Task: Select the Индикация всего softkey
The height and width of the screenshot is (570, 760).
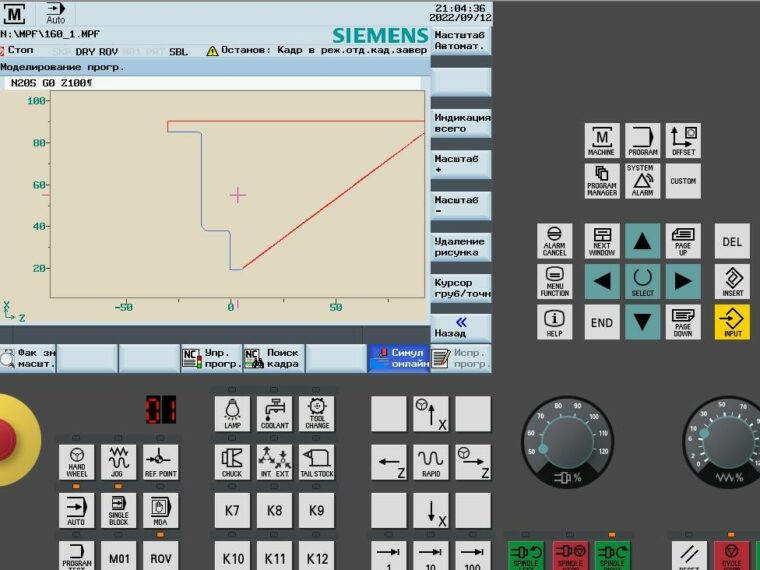Action: (461, 123)
